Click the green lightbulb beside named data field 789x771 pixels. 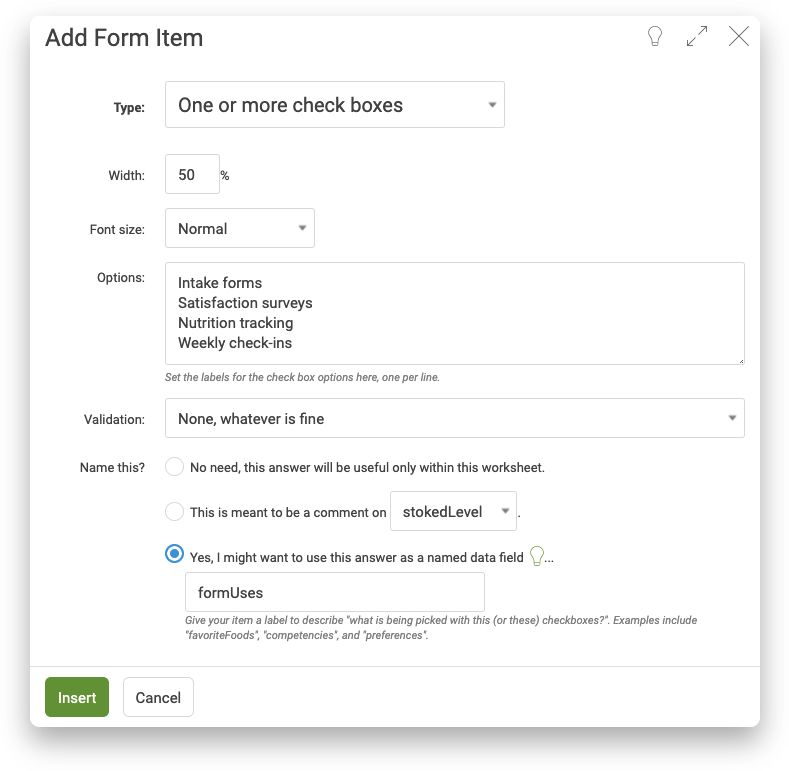pos(537,556)
